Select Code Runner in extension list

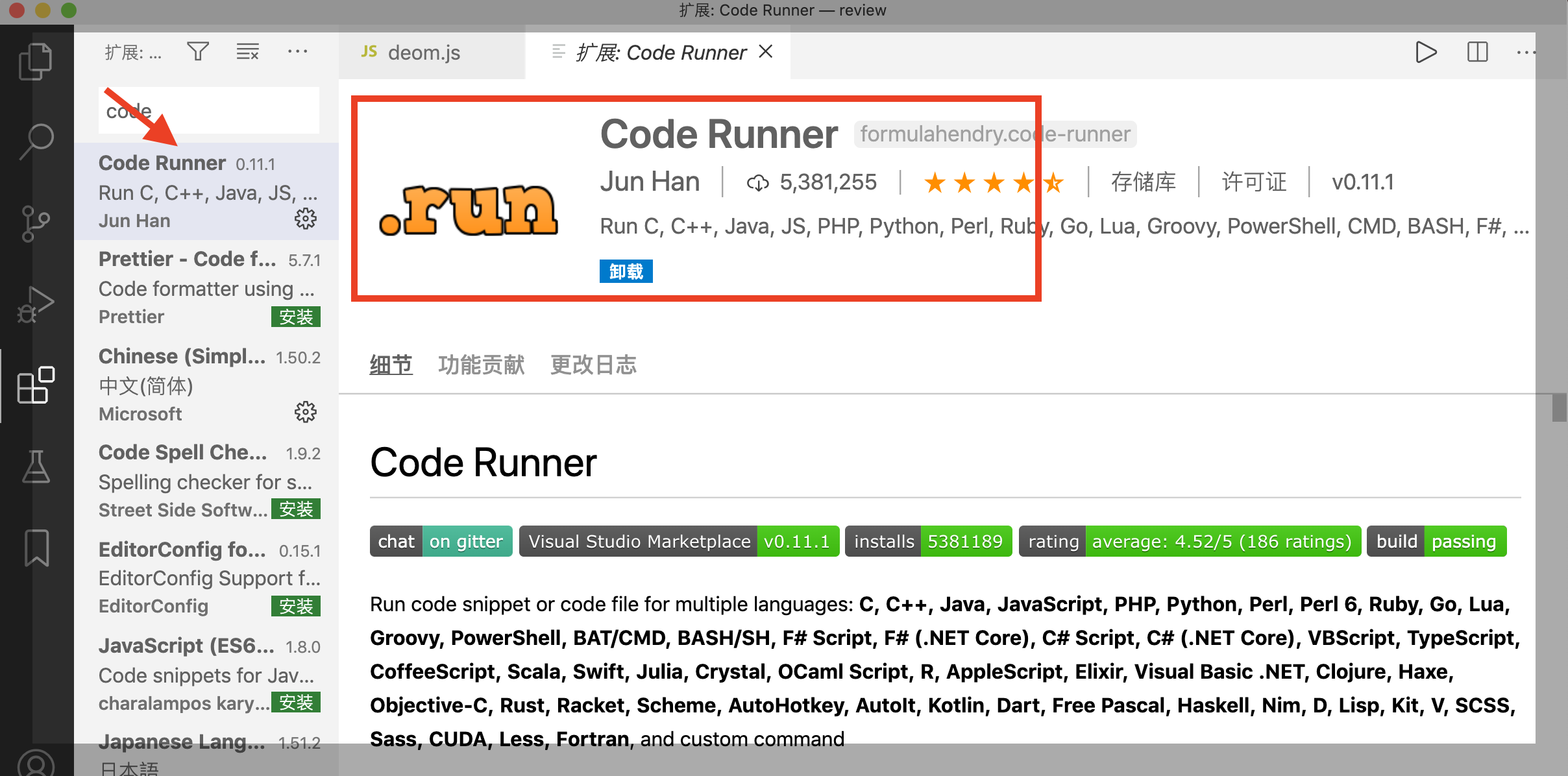click(x=206, y=191)
